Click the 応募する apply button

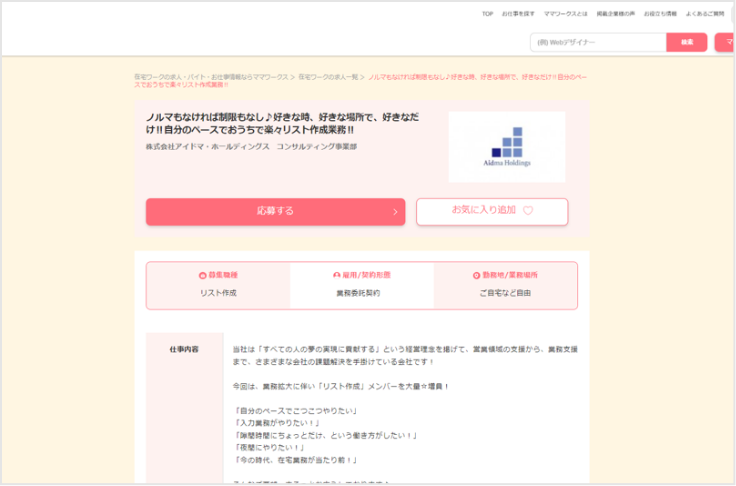[276, 212]
